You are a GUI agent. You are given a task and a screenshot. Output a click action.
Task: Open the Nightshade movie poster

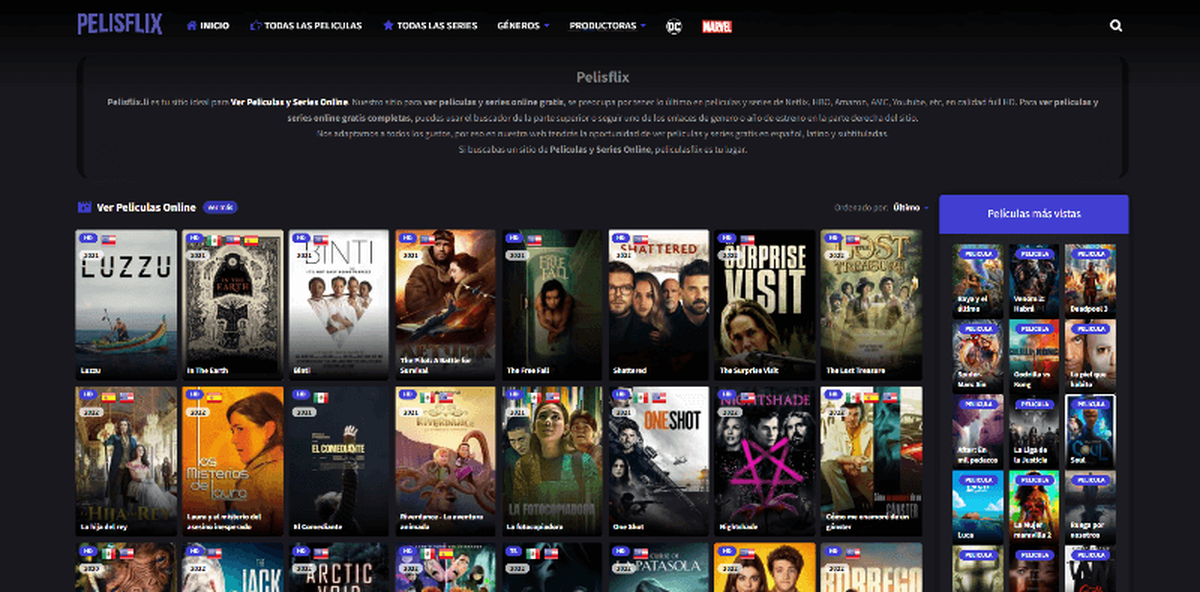(765, 461)
